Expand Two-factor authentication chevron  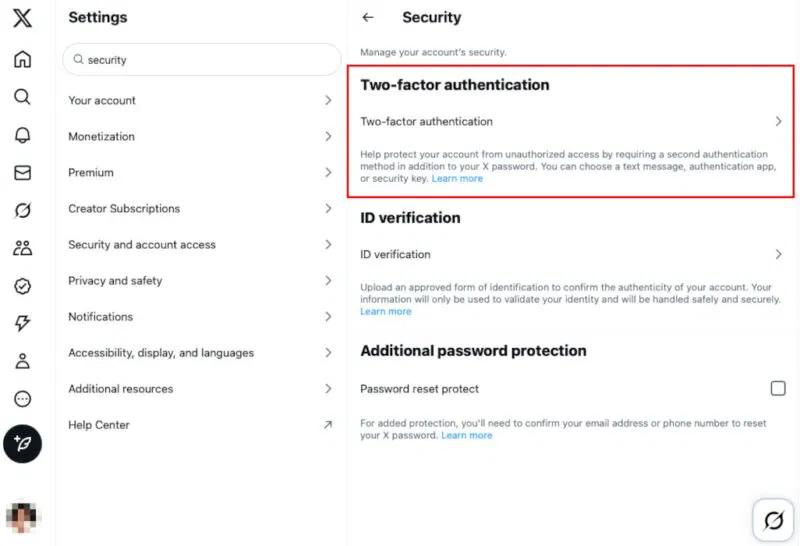(778, 121)
